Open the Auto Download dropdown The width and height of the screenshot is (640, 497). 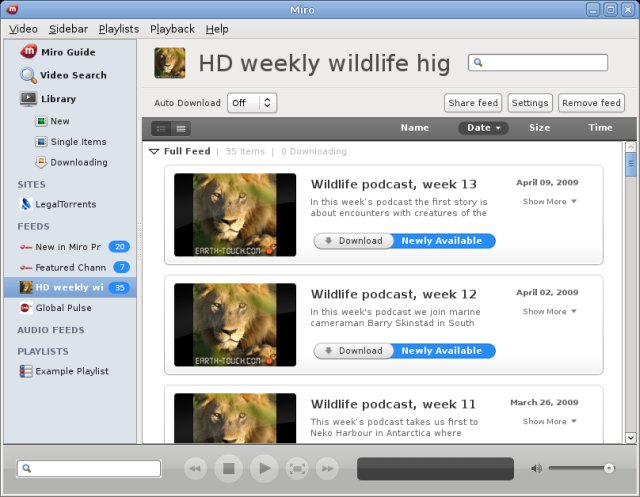pos(252,103)
